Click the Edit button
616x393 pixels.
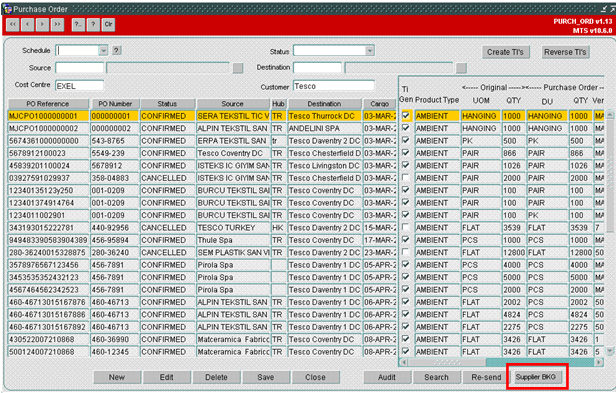[x=167, y=377]
